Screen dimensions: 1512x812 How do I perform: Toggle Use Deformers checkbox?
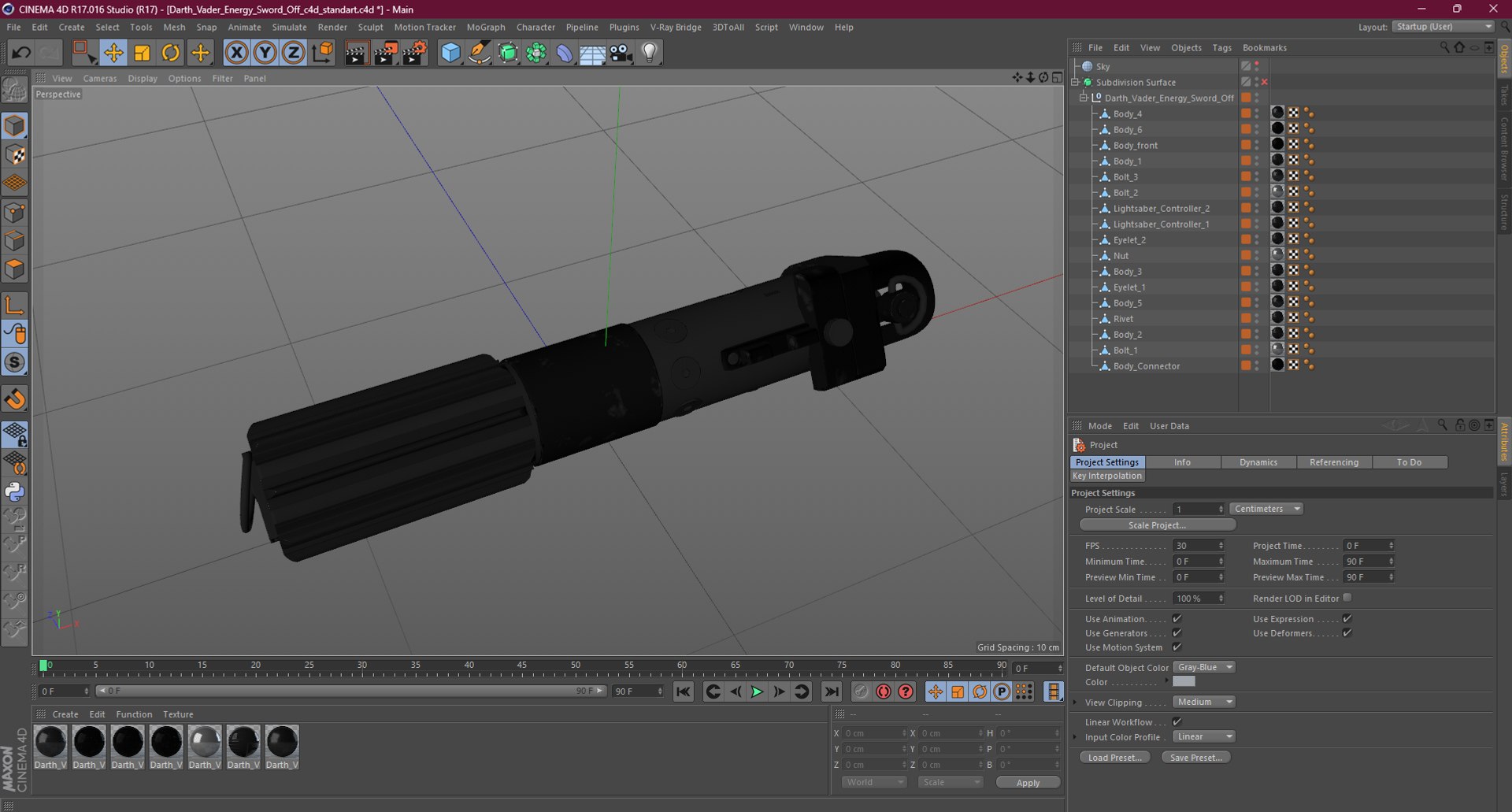pos(1347,632)
